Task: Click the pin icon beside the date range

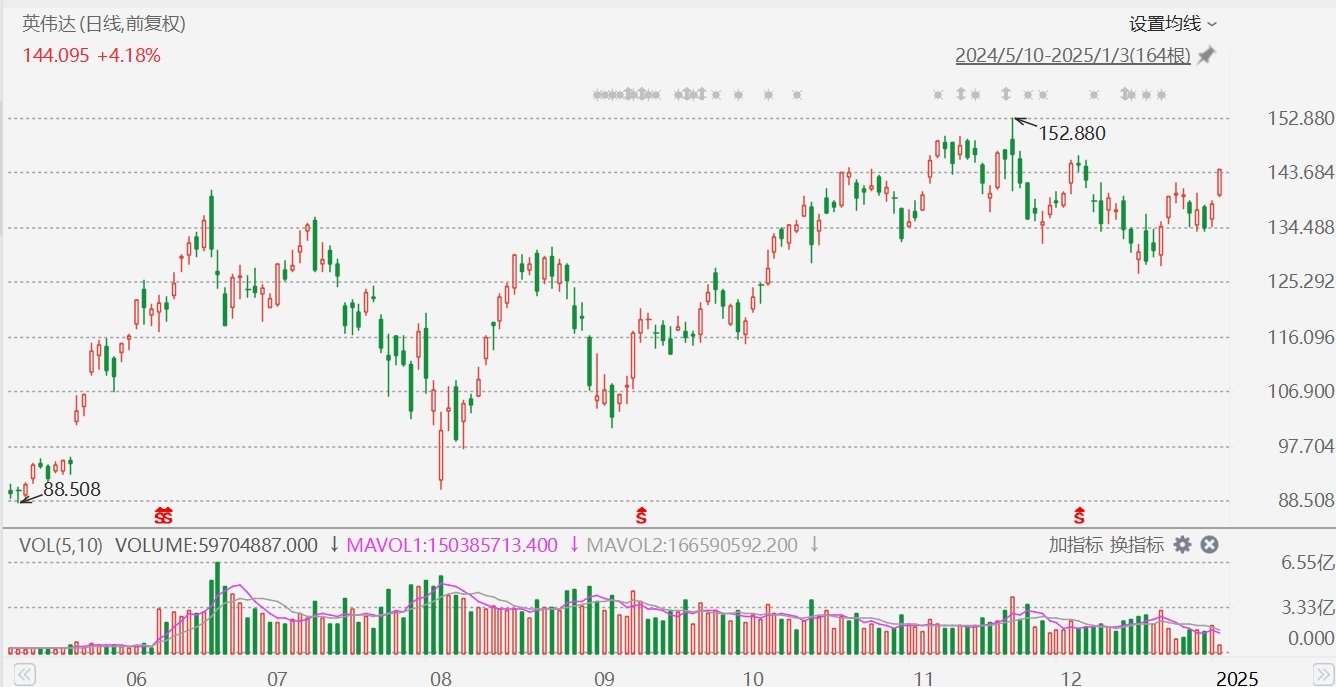Action: [x=1207, y=56]
